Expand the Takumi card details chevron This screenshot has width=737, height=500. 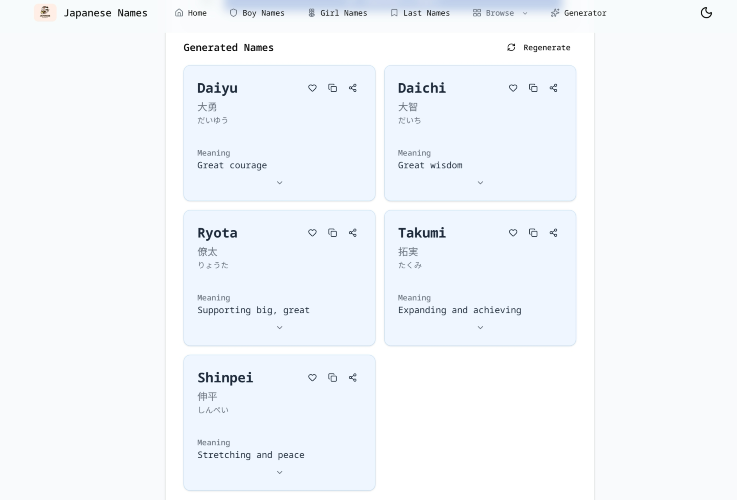click(480, 328)
